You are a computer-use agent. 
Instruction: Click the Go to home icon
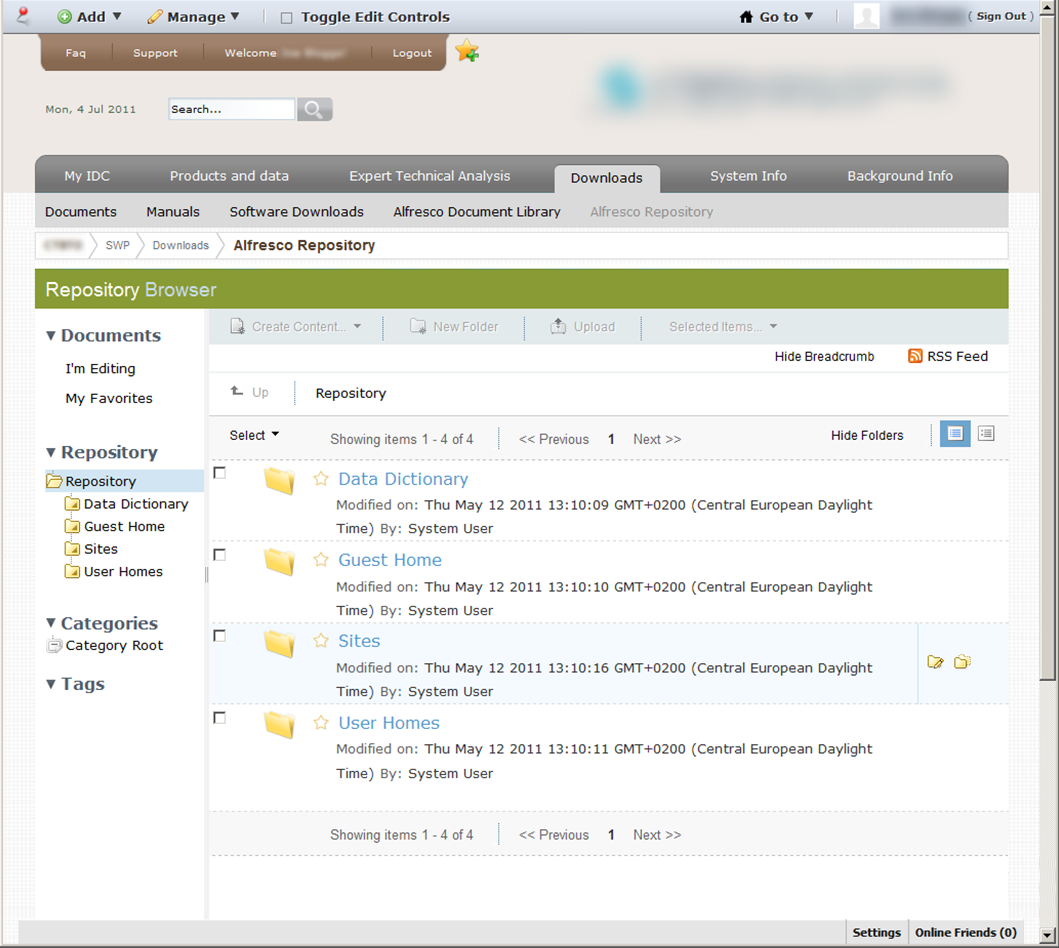click(x=746, y=17)
